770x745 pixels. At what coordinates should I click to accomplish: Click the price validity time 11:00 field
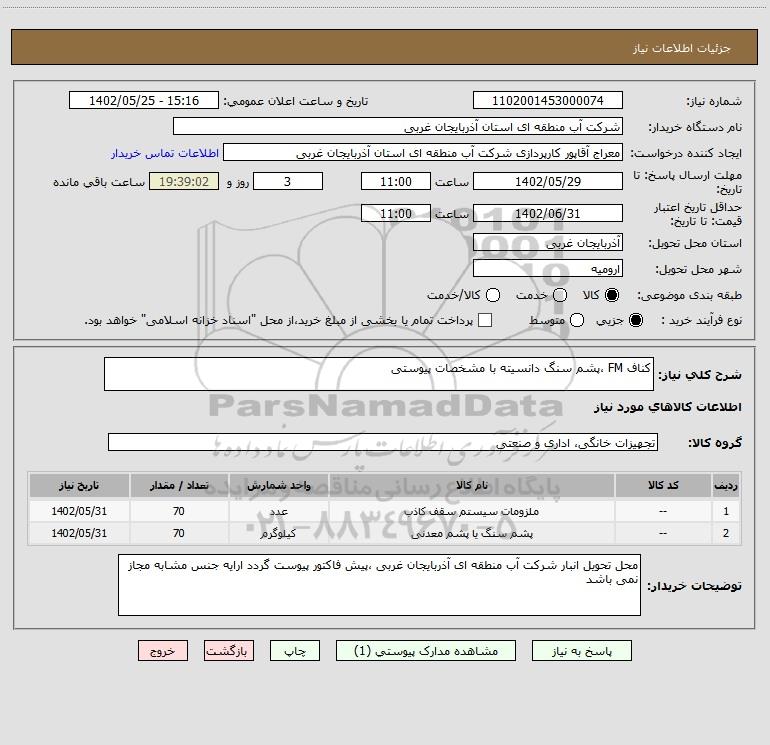point(396,213)
